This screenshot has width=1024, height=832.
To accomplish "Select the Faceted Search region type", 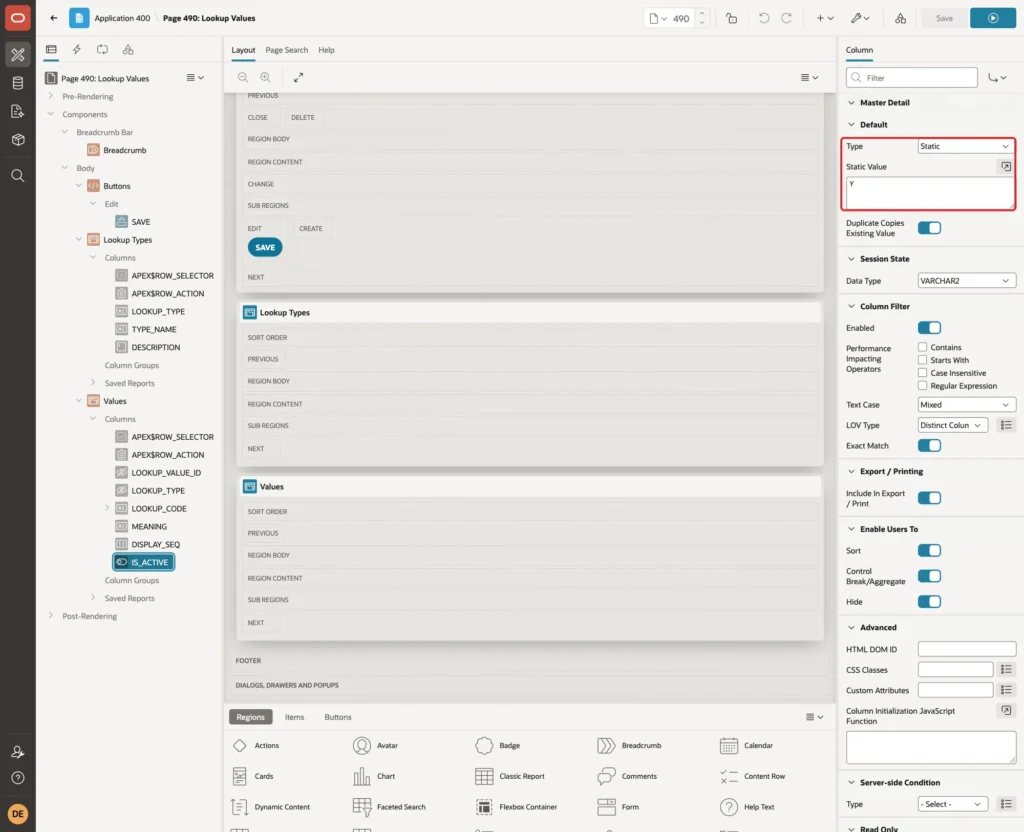I will tap(389, 807).
